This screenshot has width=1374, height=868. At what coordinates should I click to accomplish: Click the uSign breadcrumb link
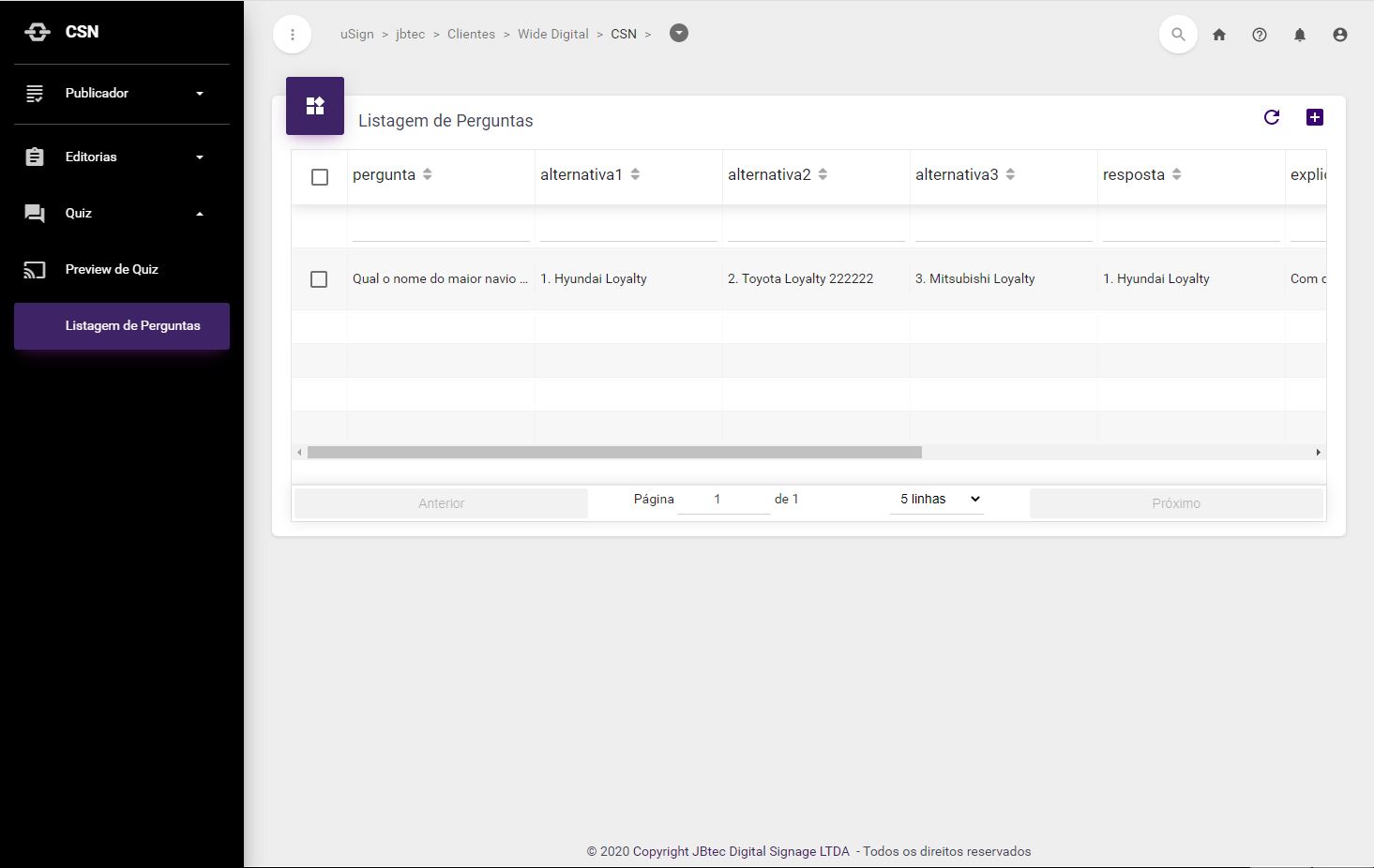356,34
